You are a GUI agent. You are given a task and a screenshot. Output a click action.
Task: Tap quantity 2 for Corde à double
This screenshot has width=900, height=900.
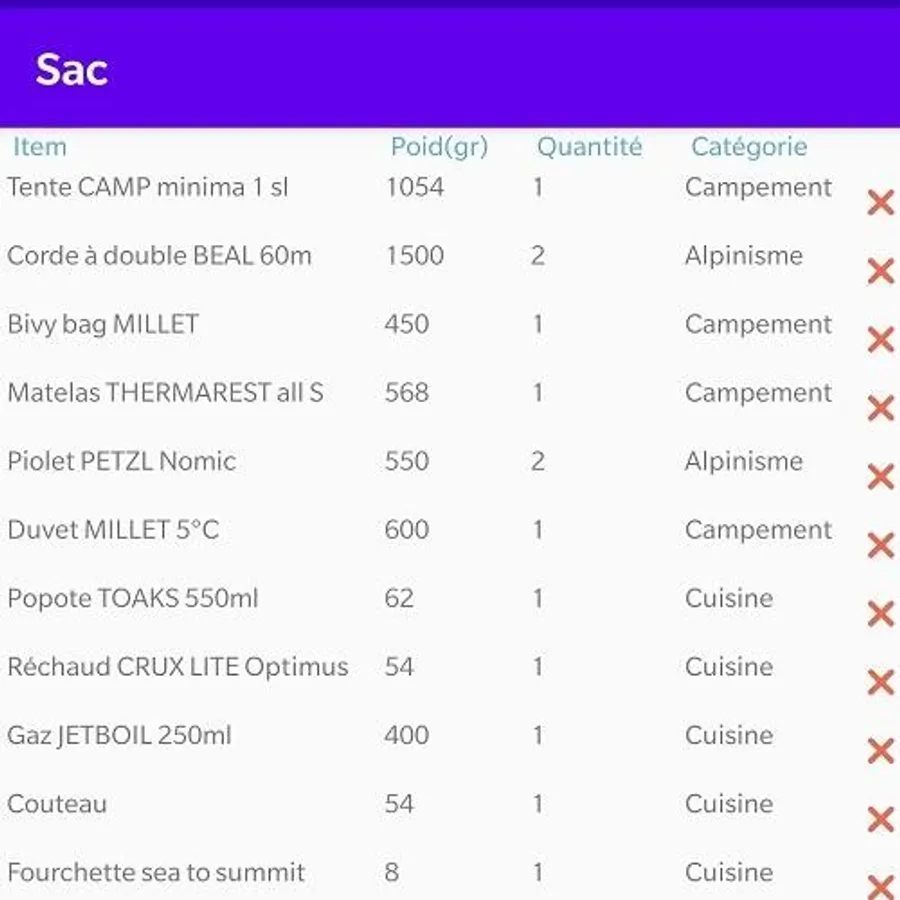tap(538, 256)
